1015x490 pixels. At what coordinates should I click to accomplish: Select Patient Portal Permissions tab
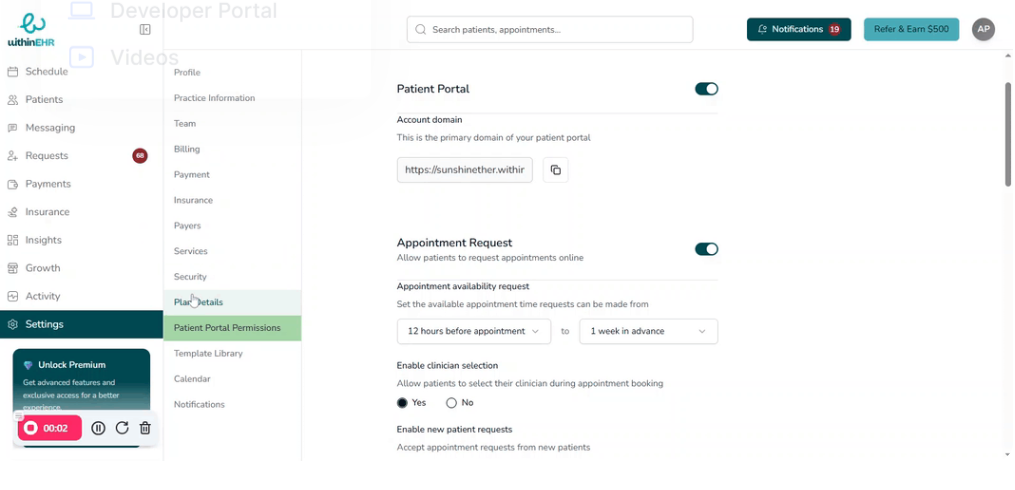click(232, 328)
